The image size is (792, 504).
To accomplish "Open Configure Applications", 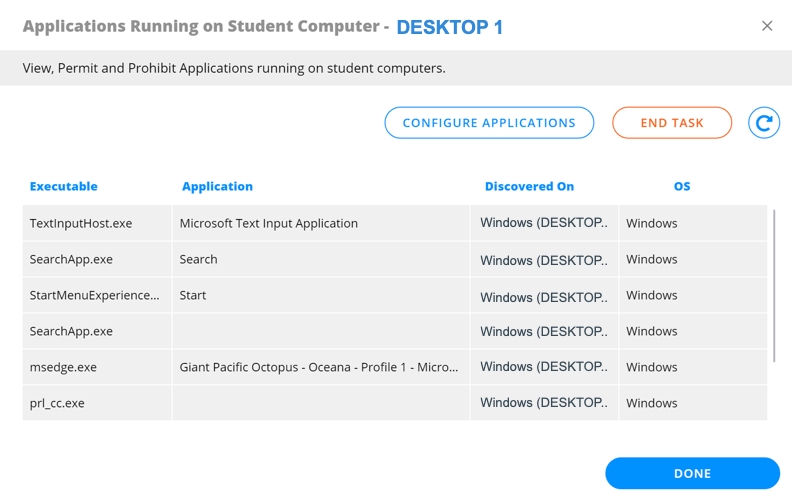I will click(489, 123).
